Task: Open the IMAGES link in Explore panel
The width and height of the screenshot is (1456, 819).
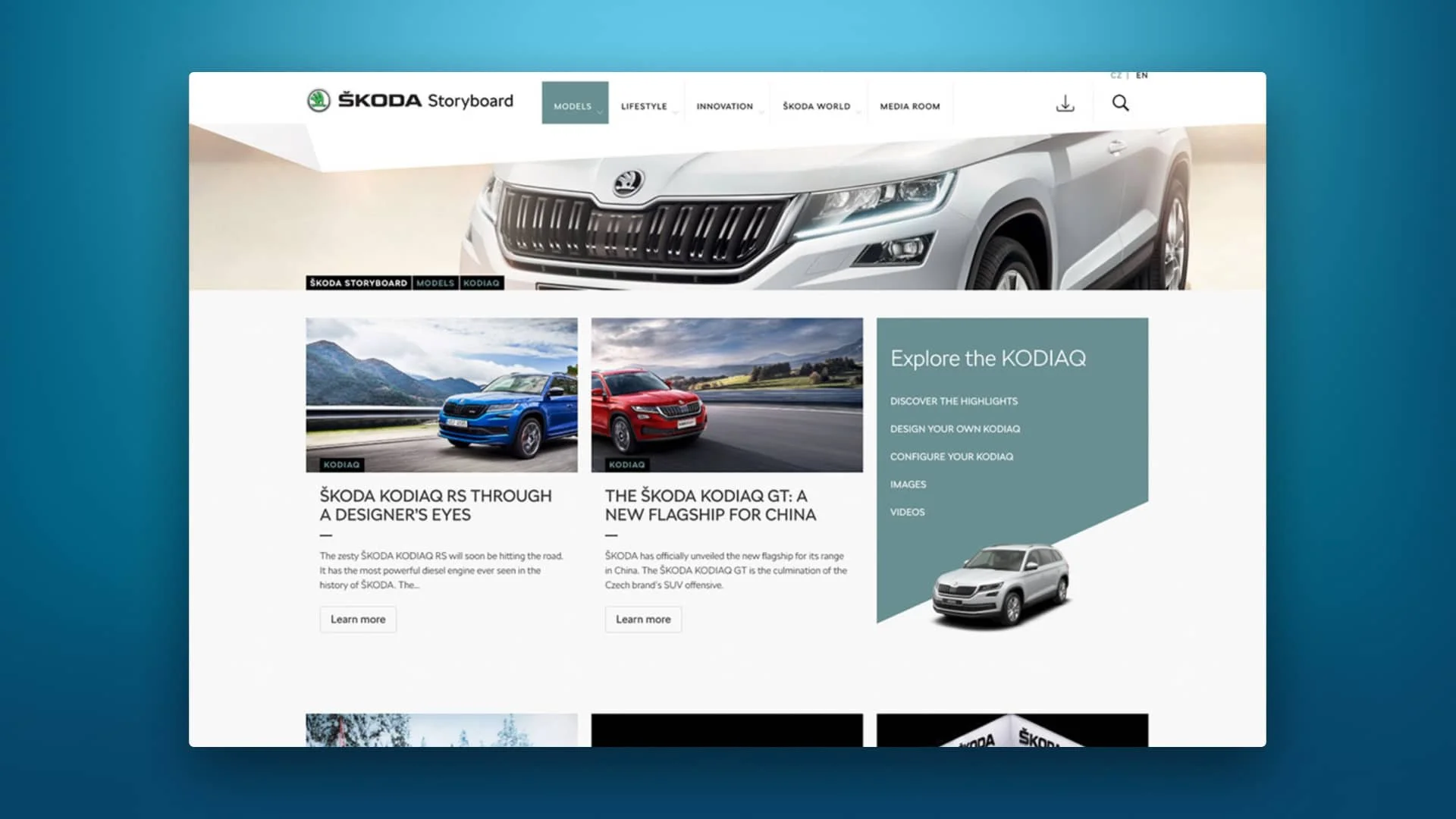Action: click(x=908, y=485)
